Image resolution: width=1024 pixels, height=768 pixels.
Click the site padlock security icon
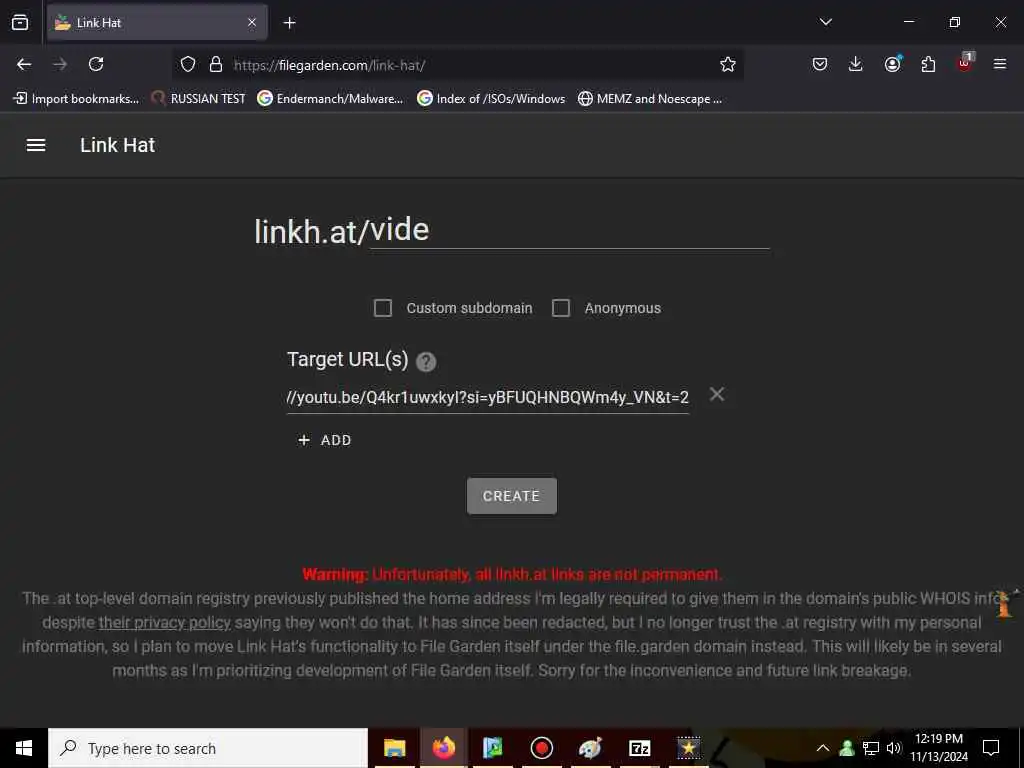coord(216,64)
